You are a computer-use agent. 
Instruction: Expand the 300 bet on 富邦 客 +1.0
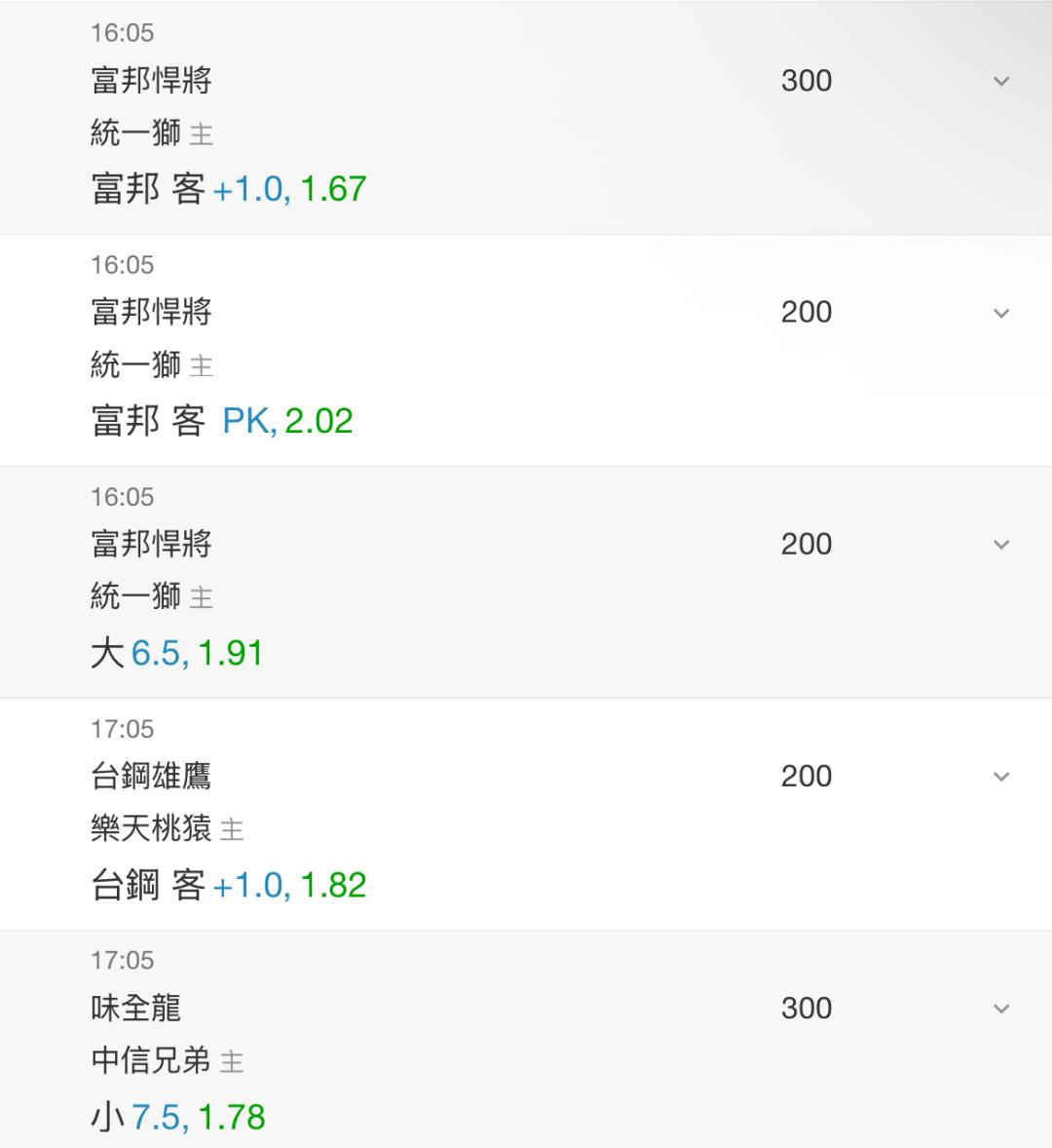[1000, 81]
